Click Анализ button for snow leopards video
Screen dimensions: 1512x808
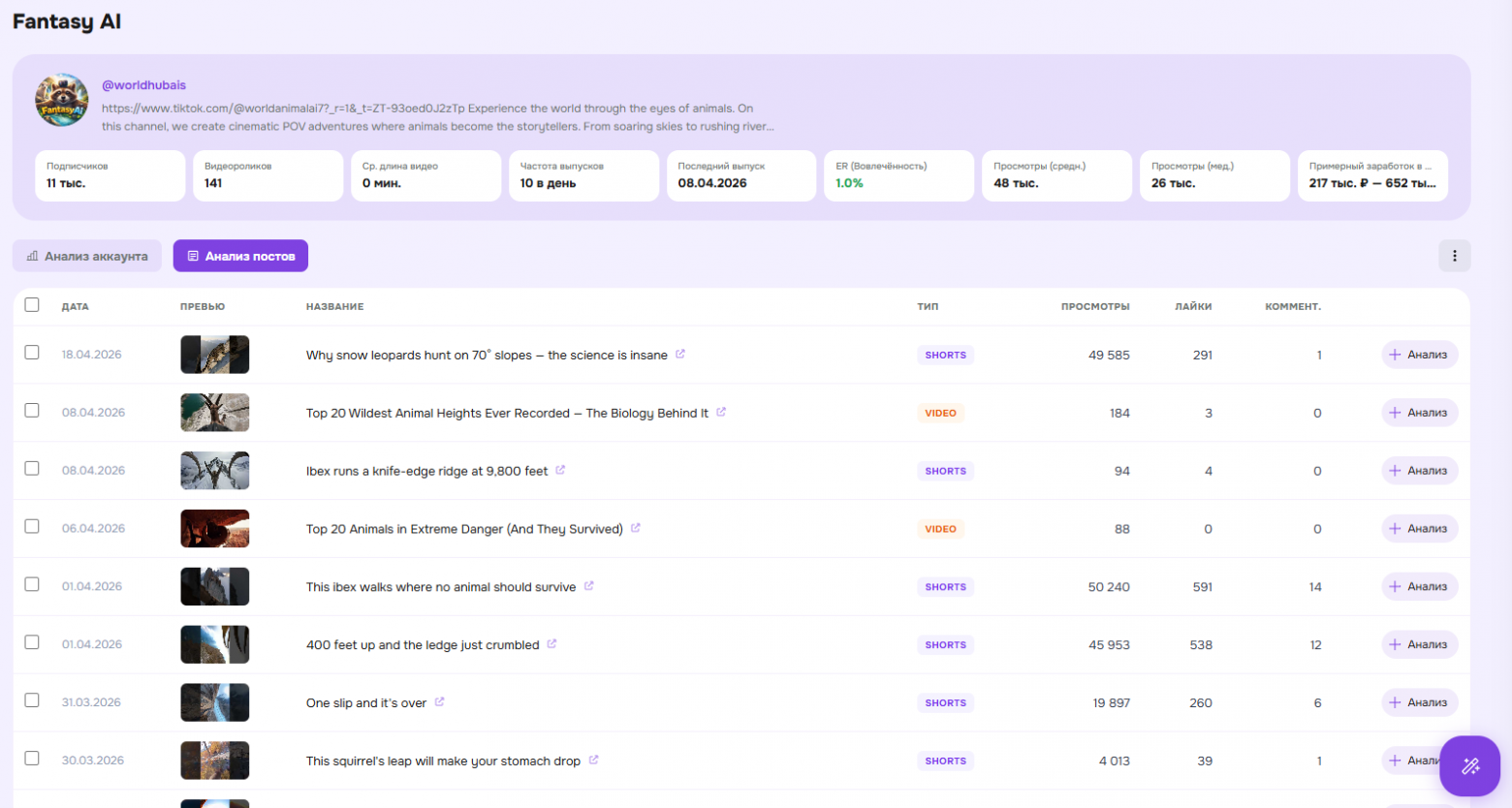(1419, 355)
